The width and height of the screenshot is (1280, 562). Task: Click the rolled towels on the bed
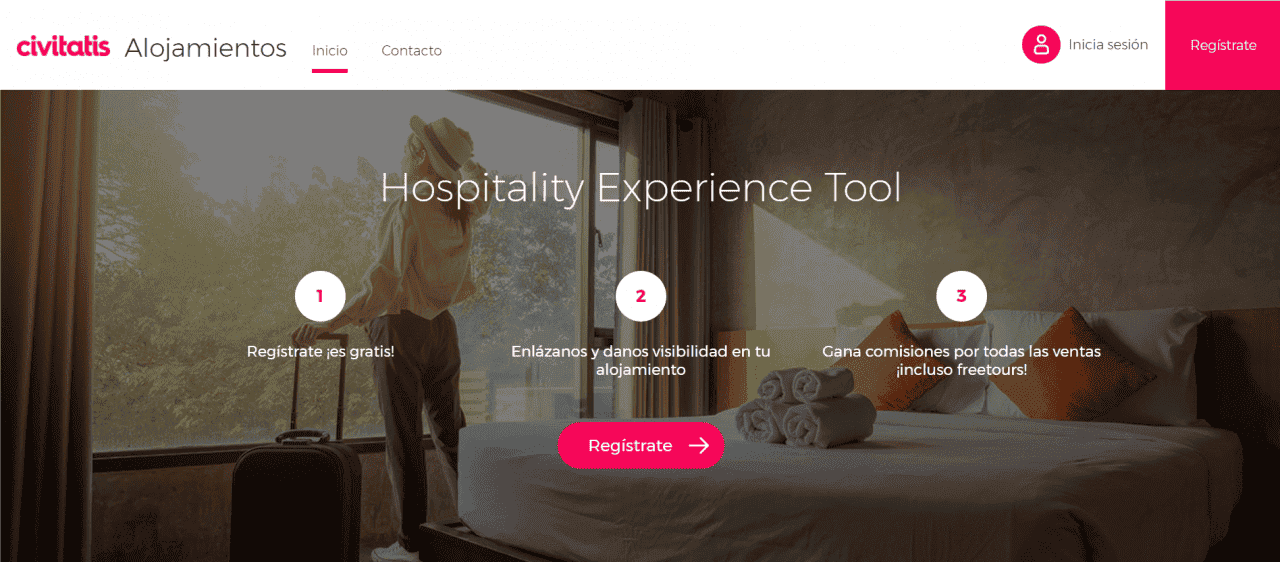tap(803, 406)
